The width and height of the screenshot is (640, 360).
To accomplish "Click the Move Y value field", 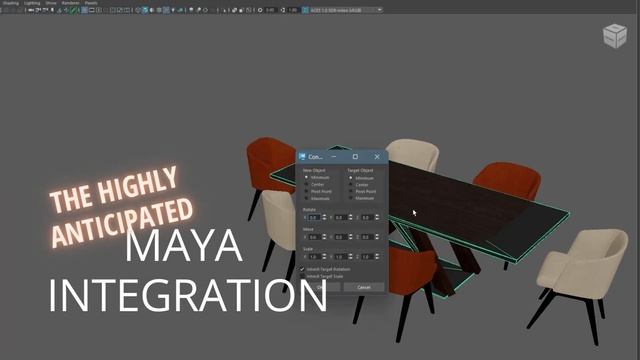I will (341, 237).
